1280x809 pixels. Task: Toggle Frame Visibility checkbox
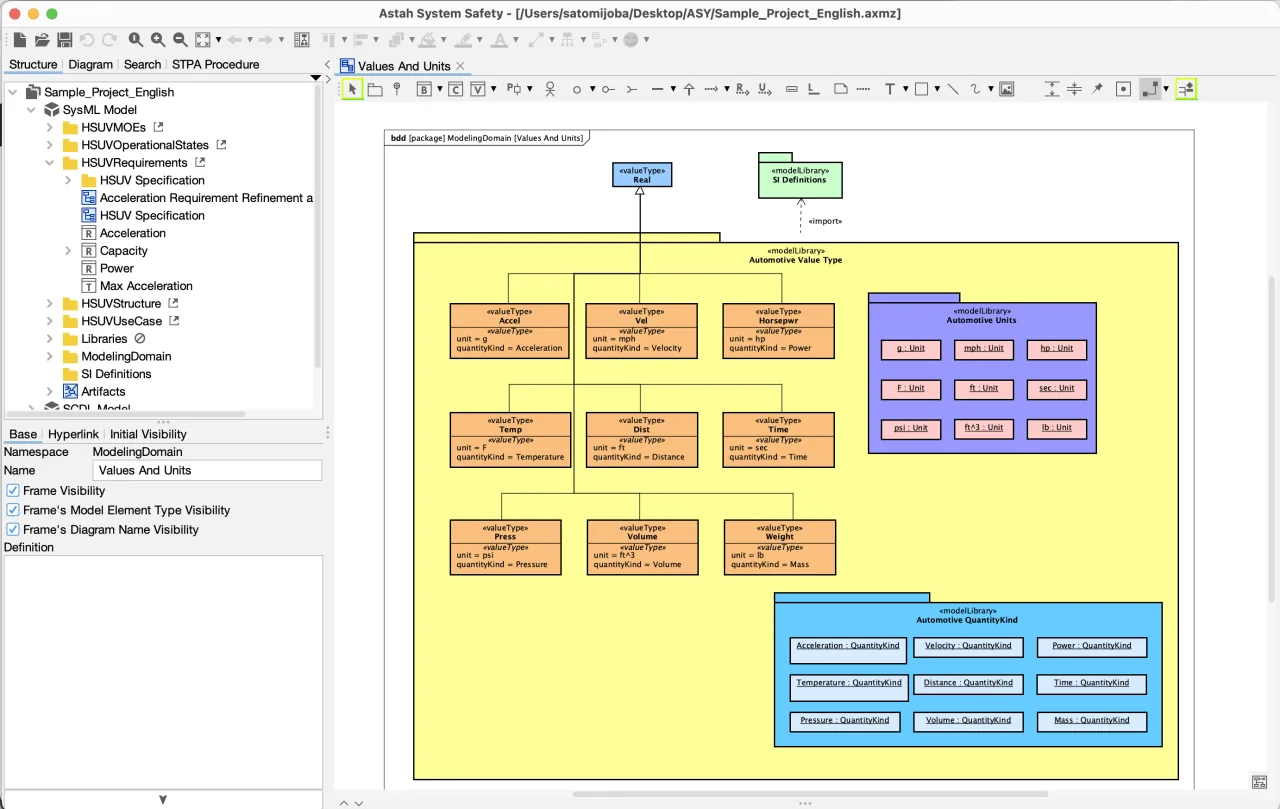tap(13, 490)
